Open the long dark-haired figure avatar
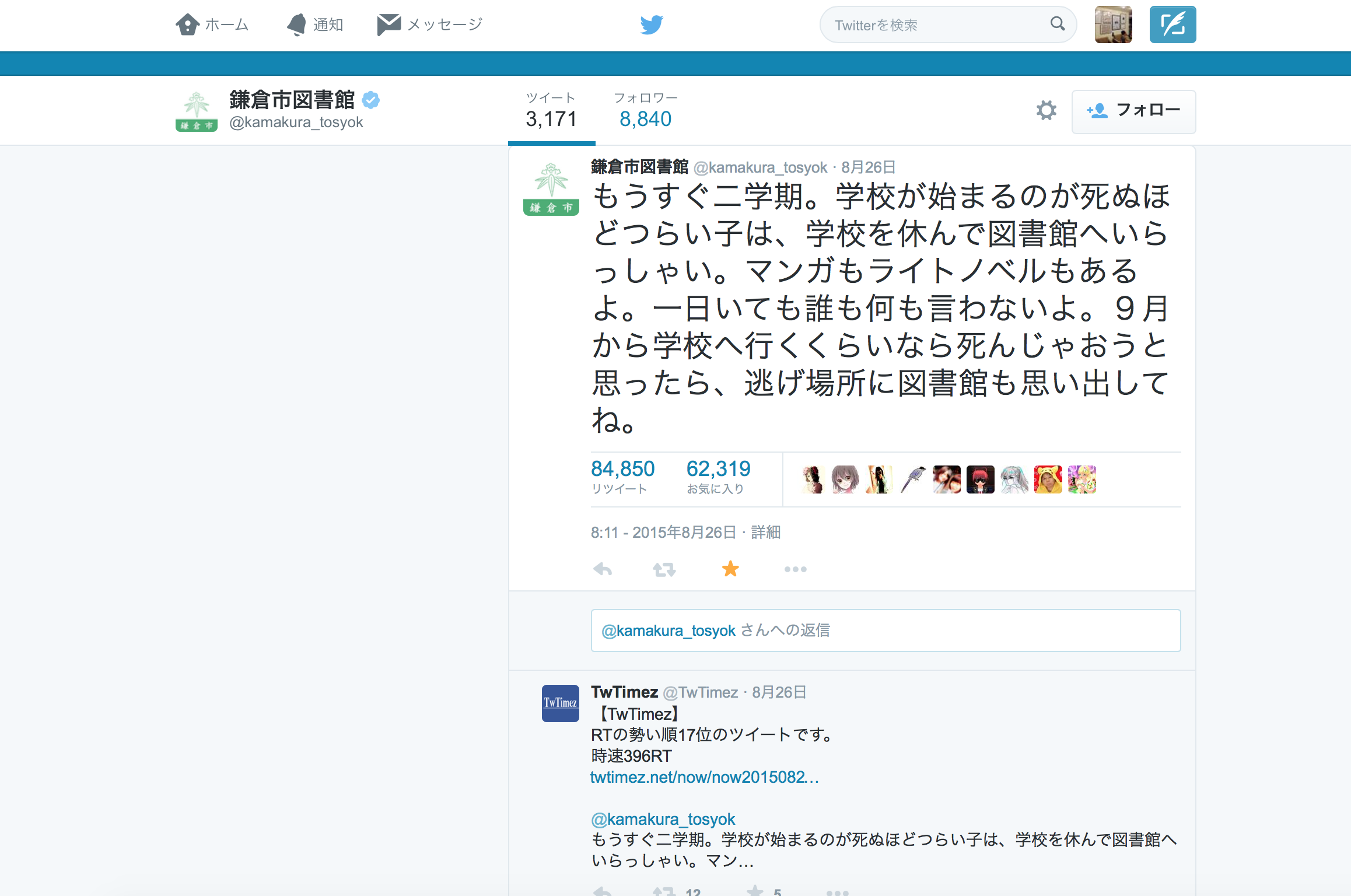1351x896 pixels. [x=879, y=480]
